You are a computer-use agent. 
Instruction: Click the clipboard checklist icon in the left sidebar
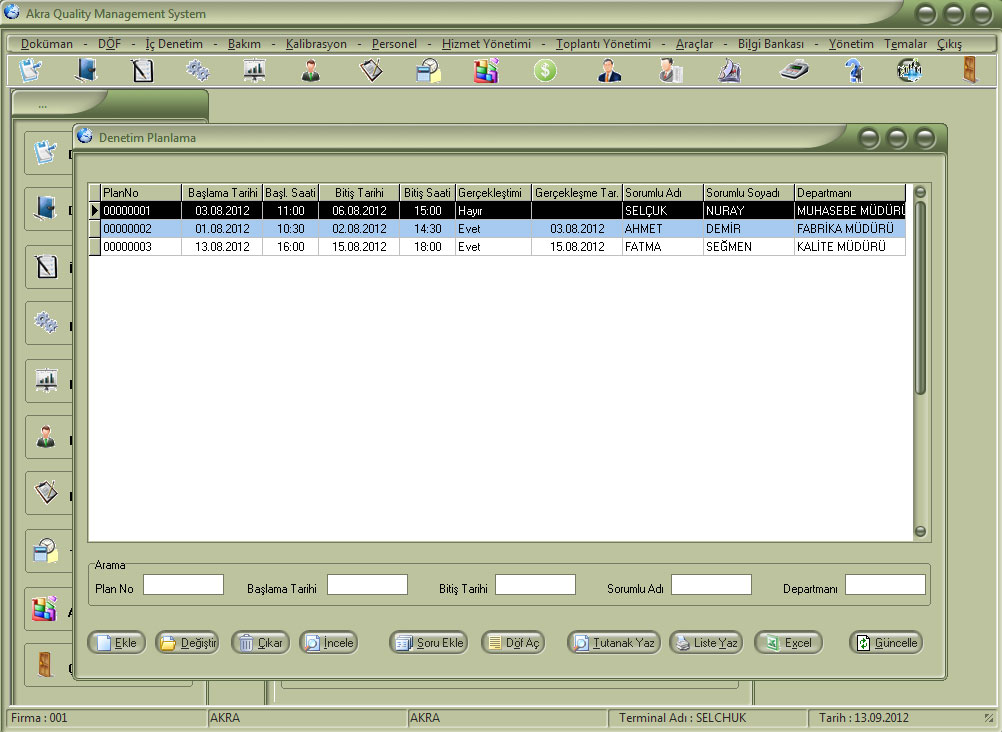pyautogui.click(x=46, y=492)
